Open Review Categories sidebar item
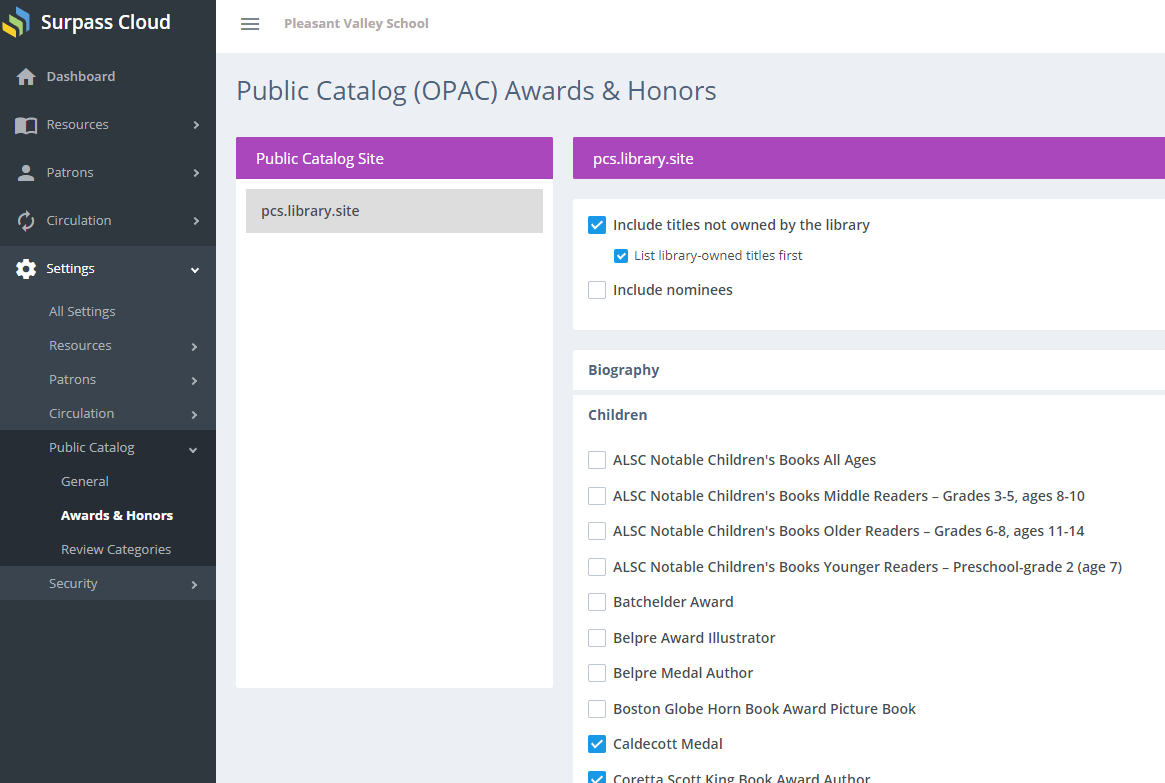Viewport: 1165px width, 783px height. [x=116, y=550]
